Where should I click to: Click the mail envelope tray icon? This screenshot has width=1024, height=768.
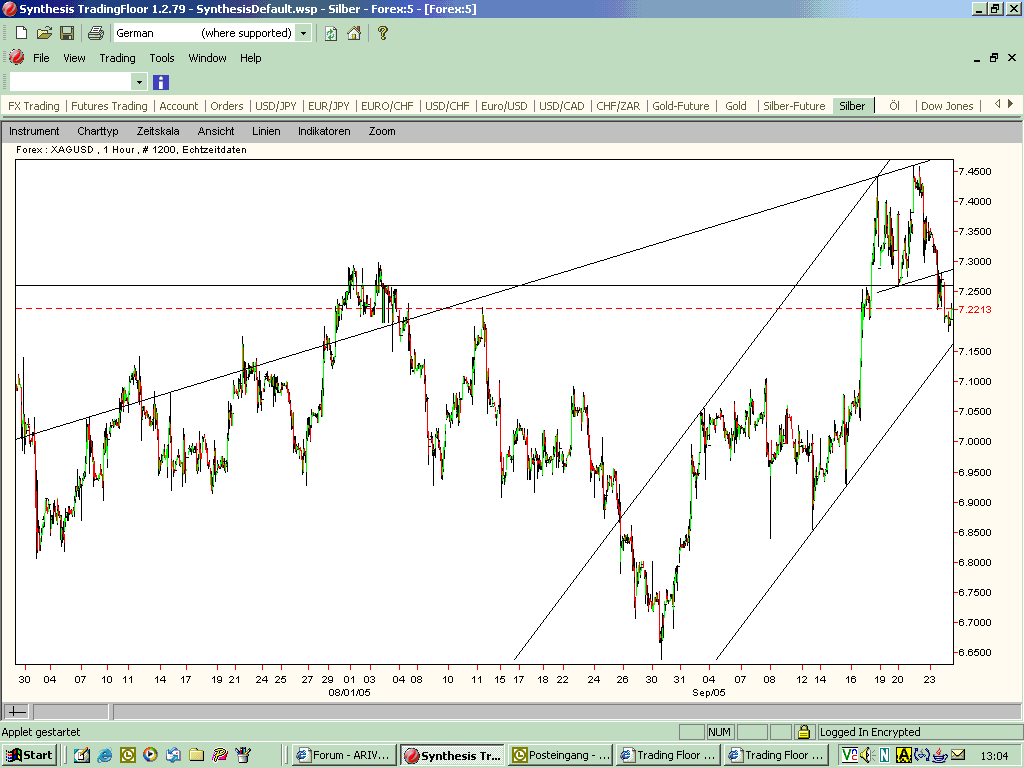pos(957,755)
